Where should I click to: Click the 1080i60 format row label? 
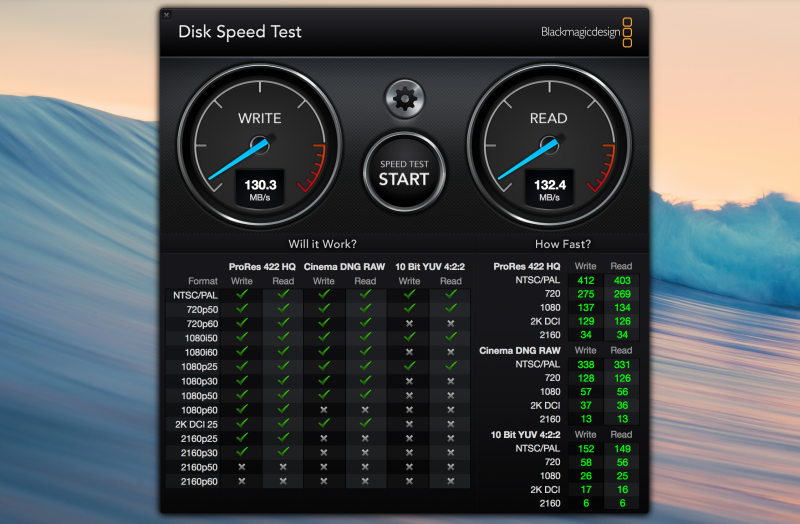point(201,353)
